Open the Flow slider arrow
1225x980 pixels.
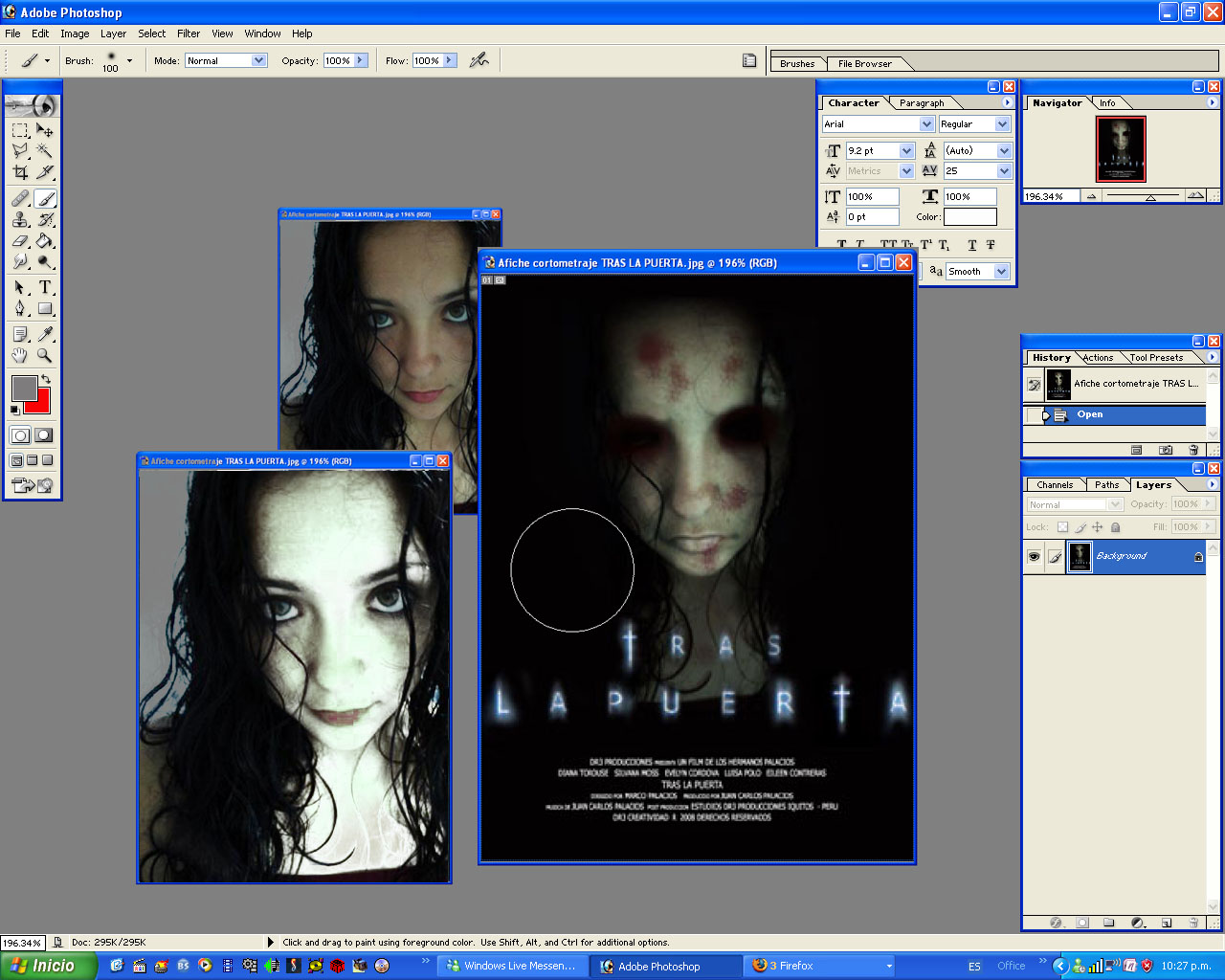click(x=450, y=60)
